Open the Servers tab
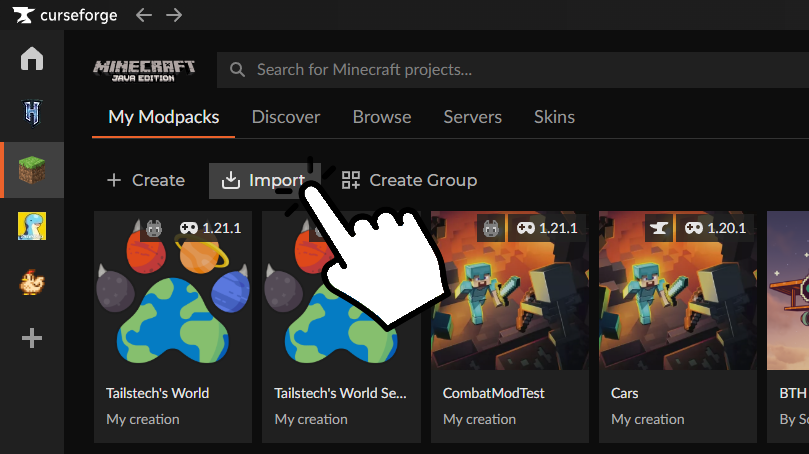Image resolution: width=809 pixels, height=454 pixels. tap(473, 117)
